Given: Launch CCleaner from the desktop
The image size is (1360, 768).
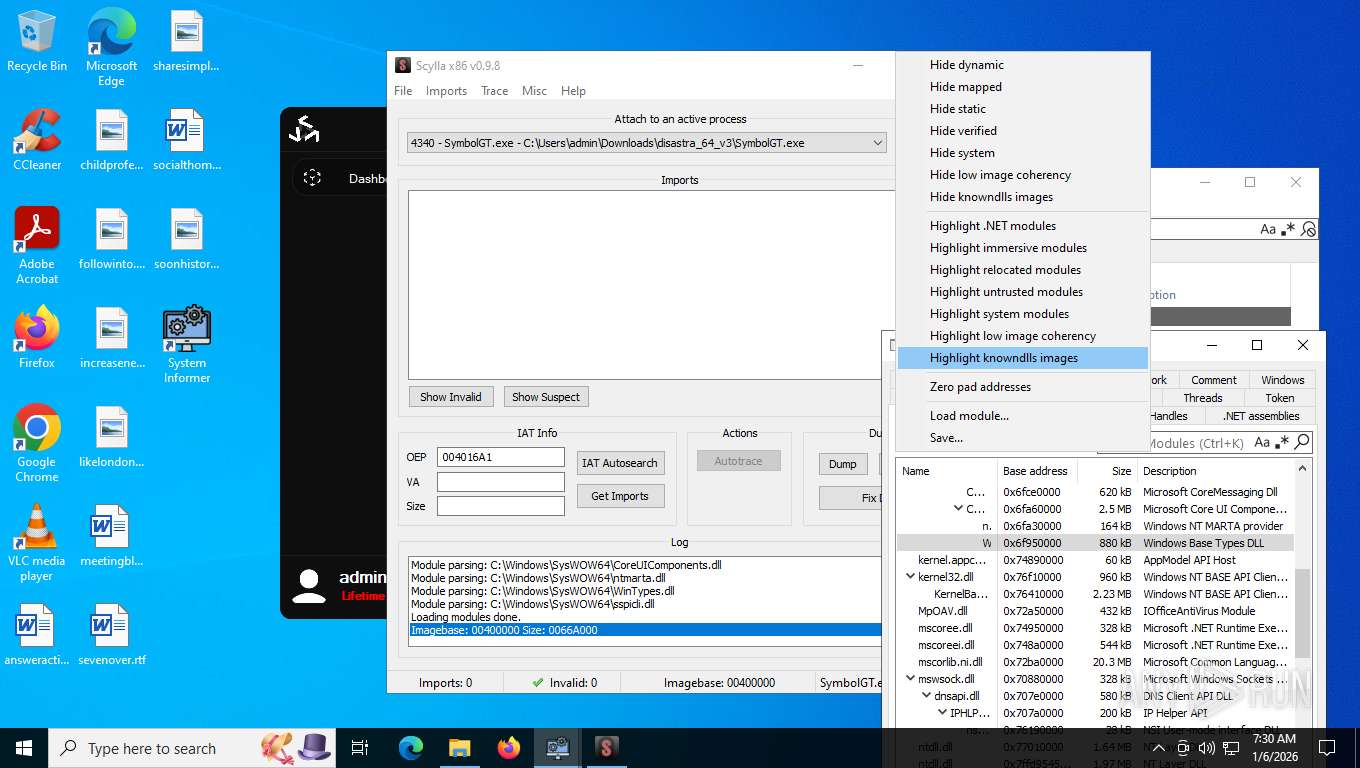Looking at the screenshot, I should (x=37, y=141).
